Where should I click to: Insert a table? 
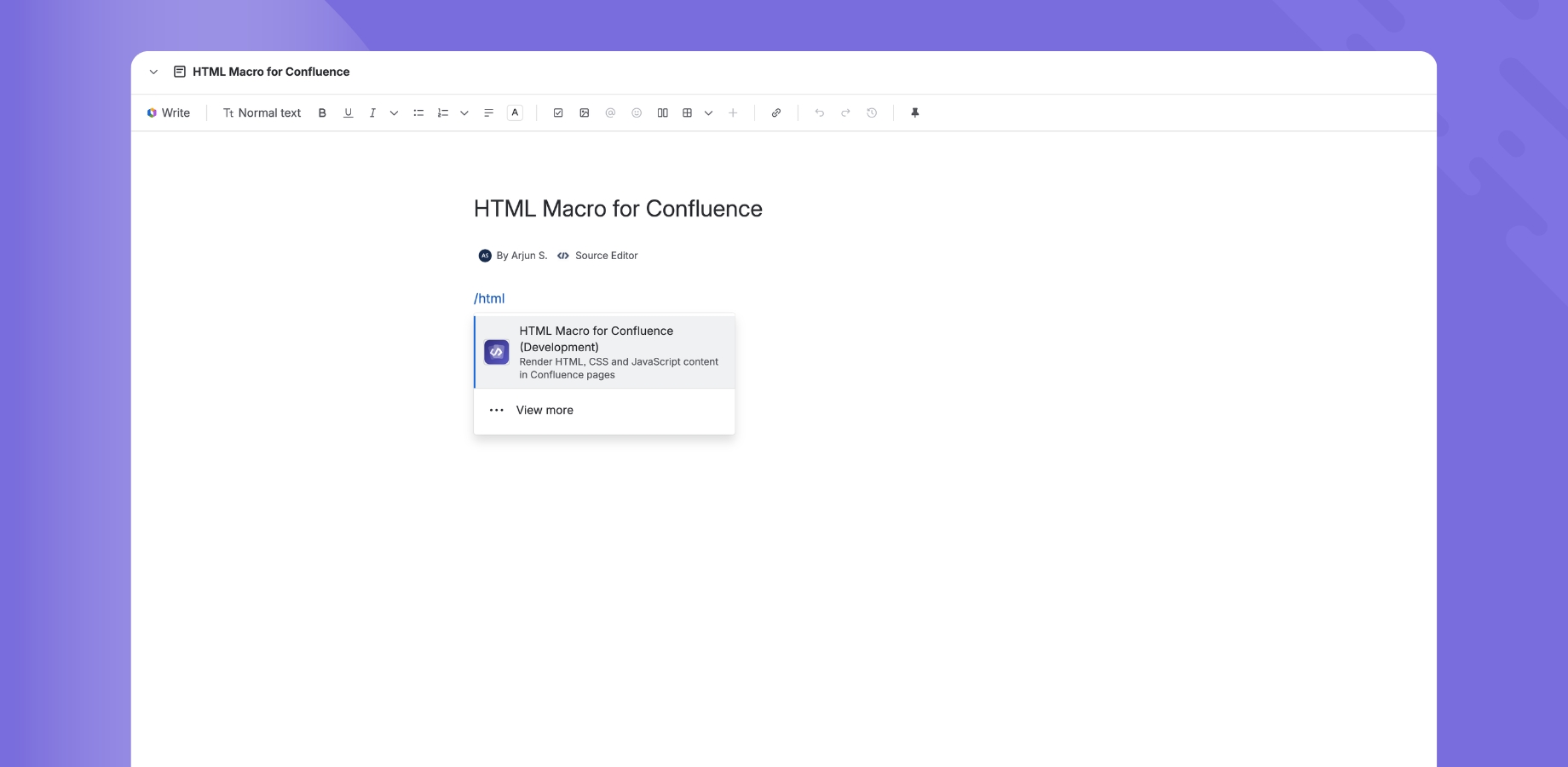click(x=687, y=112)
